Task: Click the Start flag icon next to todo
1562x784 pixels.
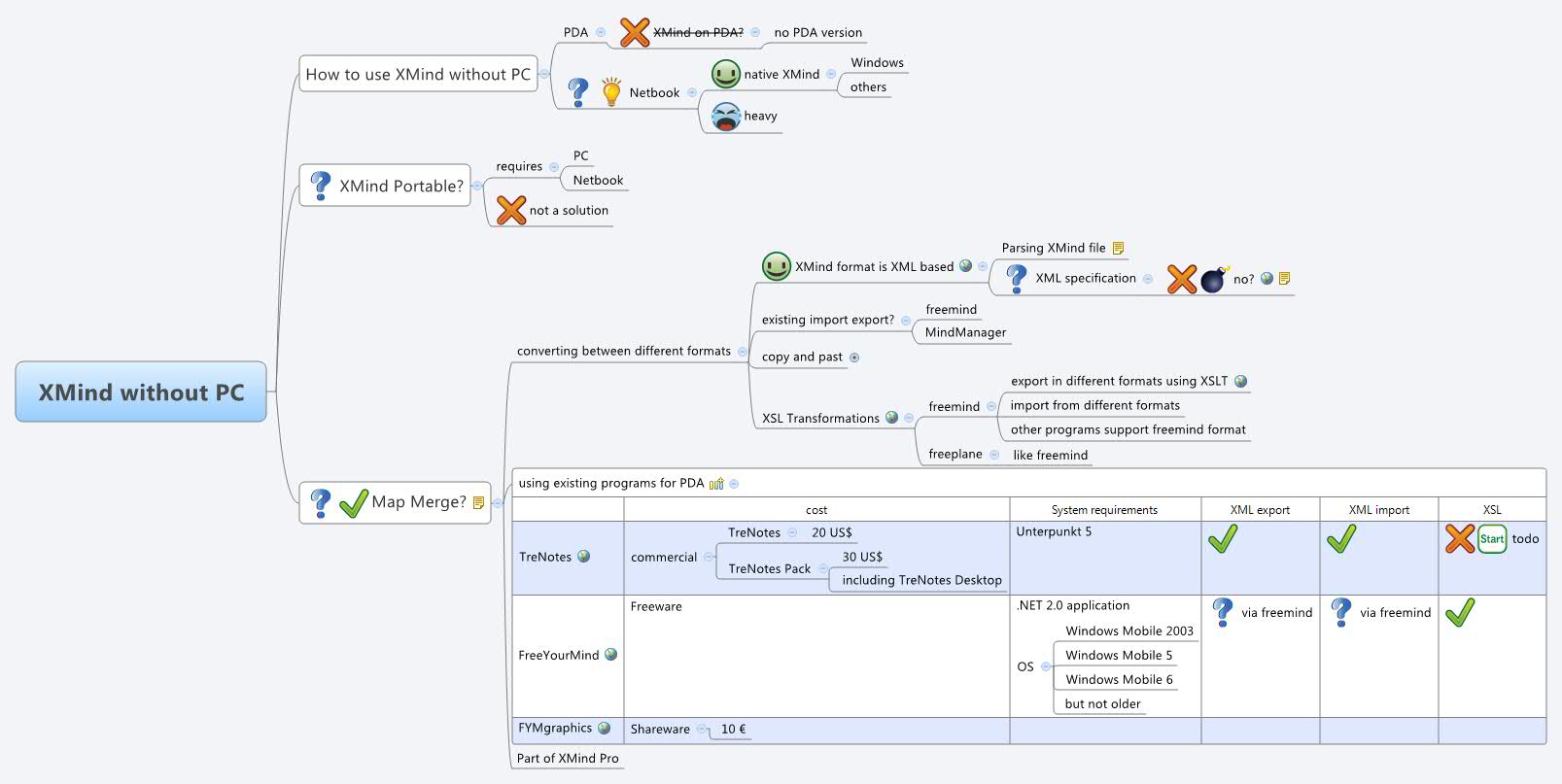Action: [1492, 539]
